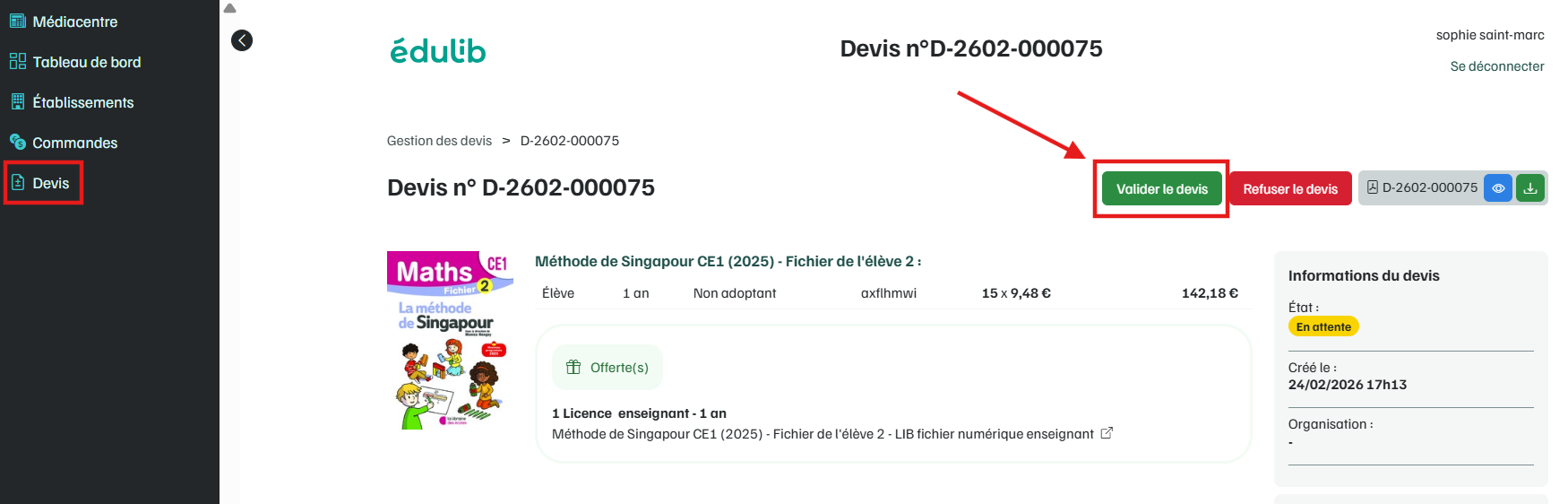Click the D-2602-000075 PDF file label

(1422, 187)
